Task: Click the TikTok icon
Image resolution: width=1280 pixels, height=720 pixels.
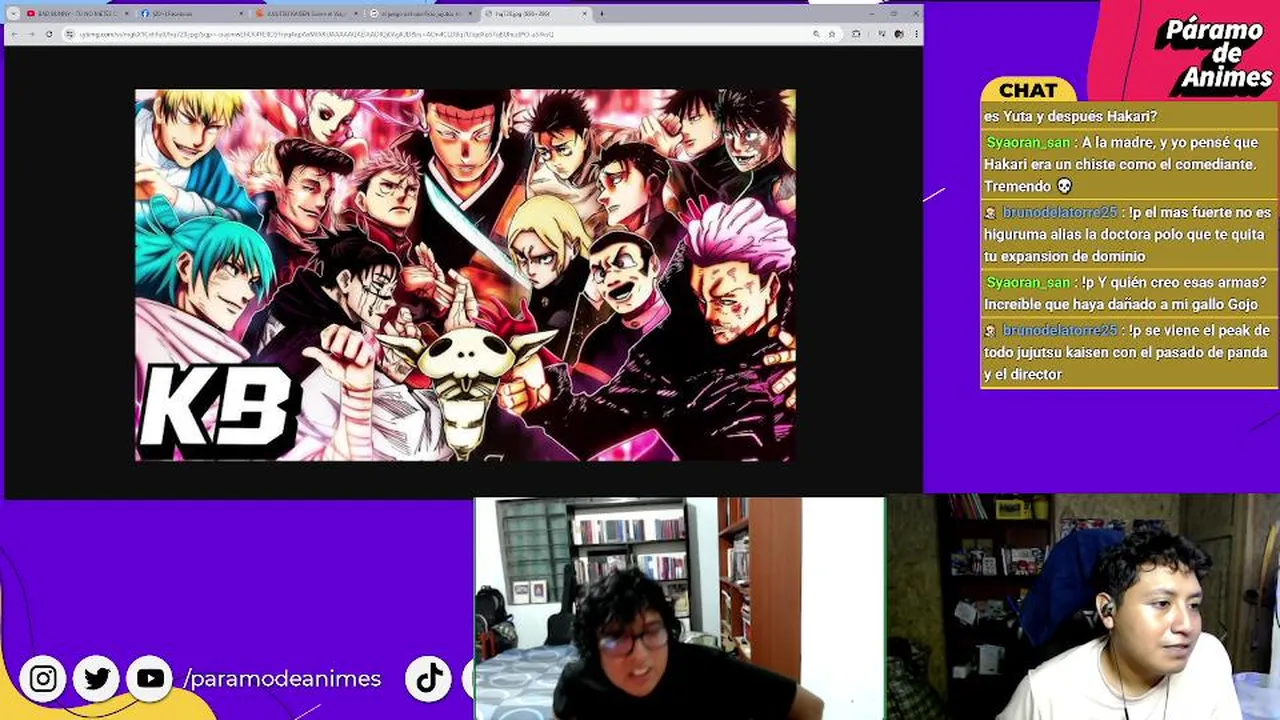Action: pos(429,679)
